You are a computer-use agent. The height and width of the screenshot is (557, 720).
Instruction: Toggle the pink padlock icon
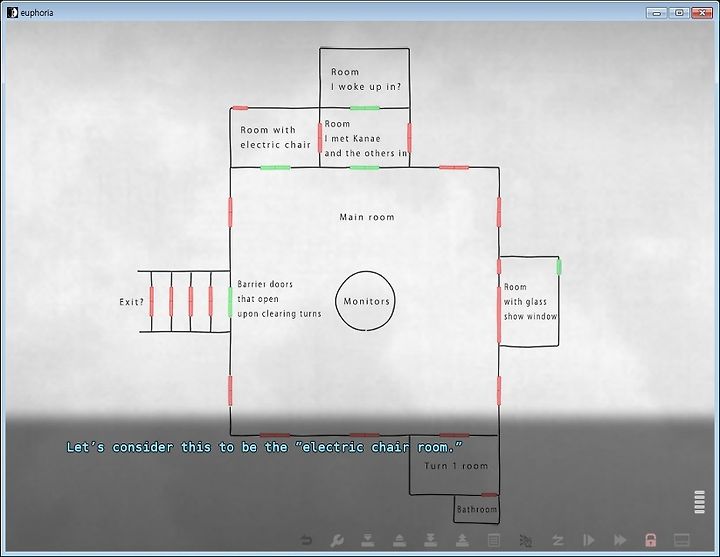[651, 540]
